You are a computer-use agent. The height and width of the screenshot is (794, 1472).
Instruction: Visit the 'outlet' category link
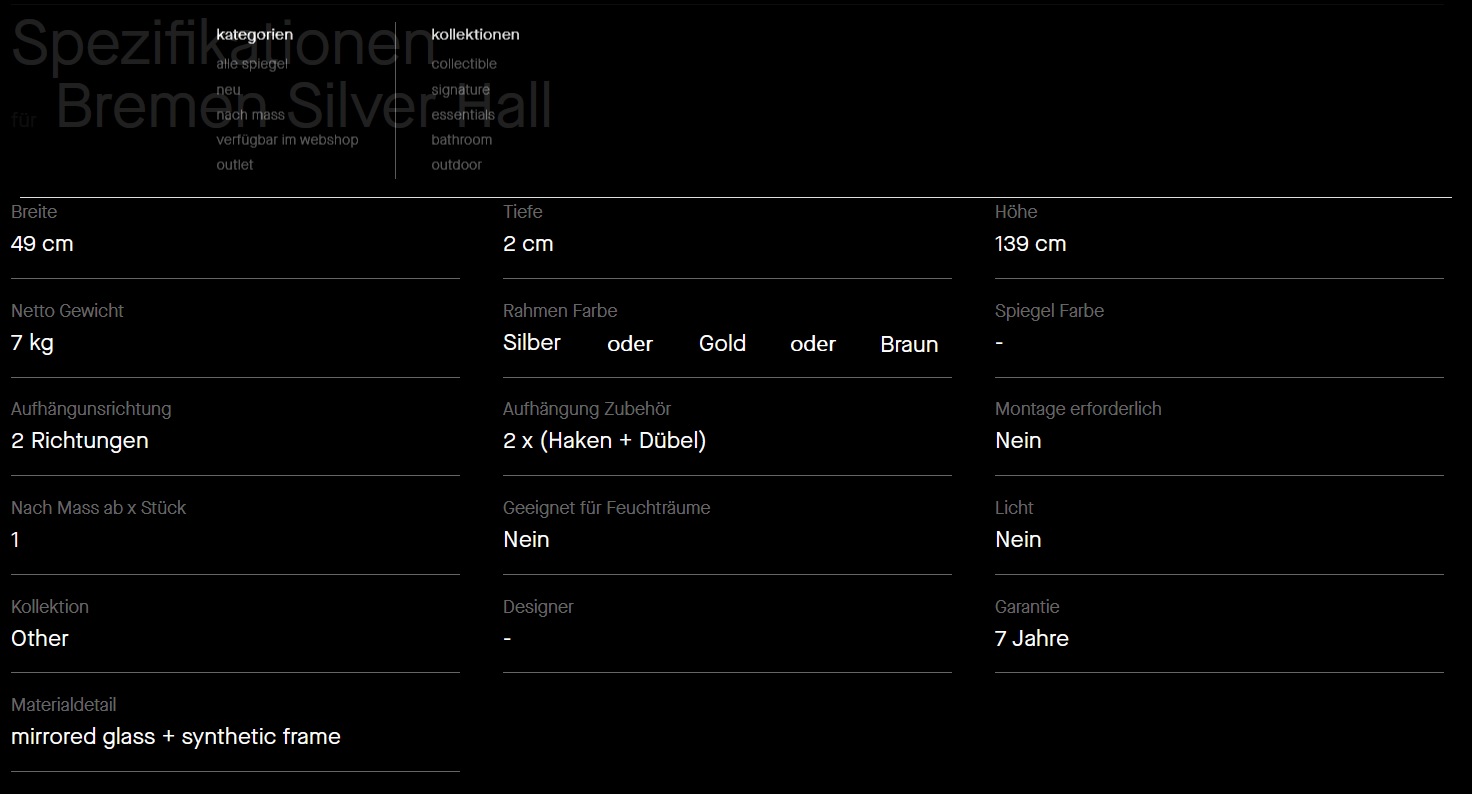[235, 165]
